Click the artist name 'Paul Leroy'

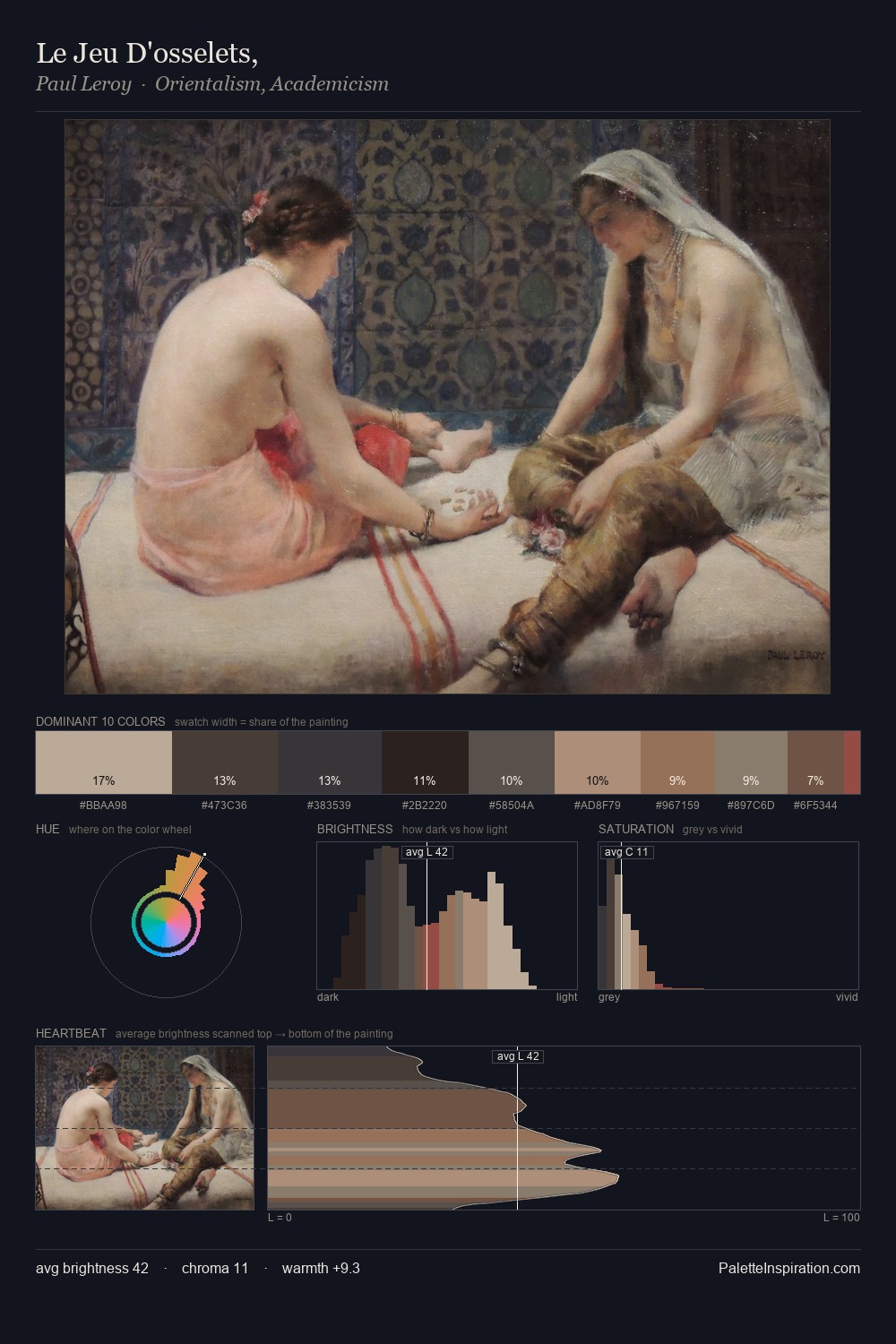(x=83, y=84)
